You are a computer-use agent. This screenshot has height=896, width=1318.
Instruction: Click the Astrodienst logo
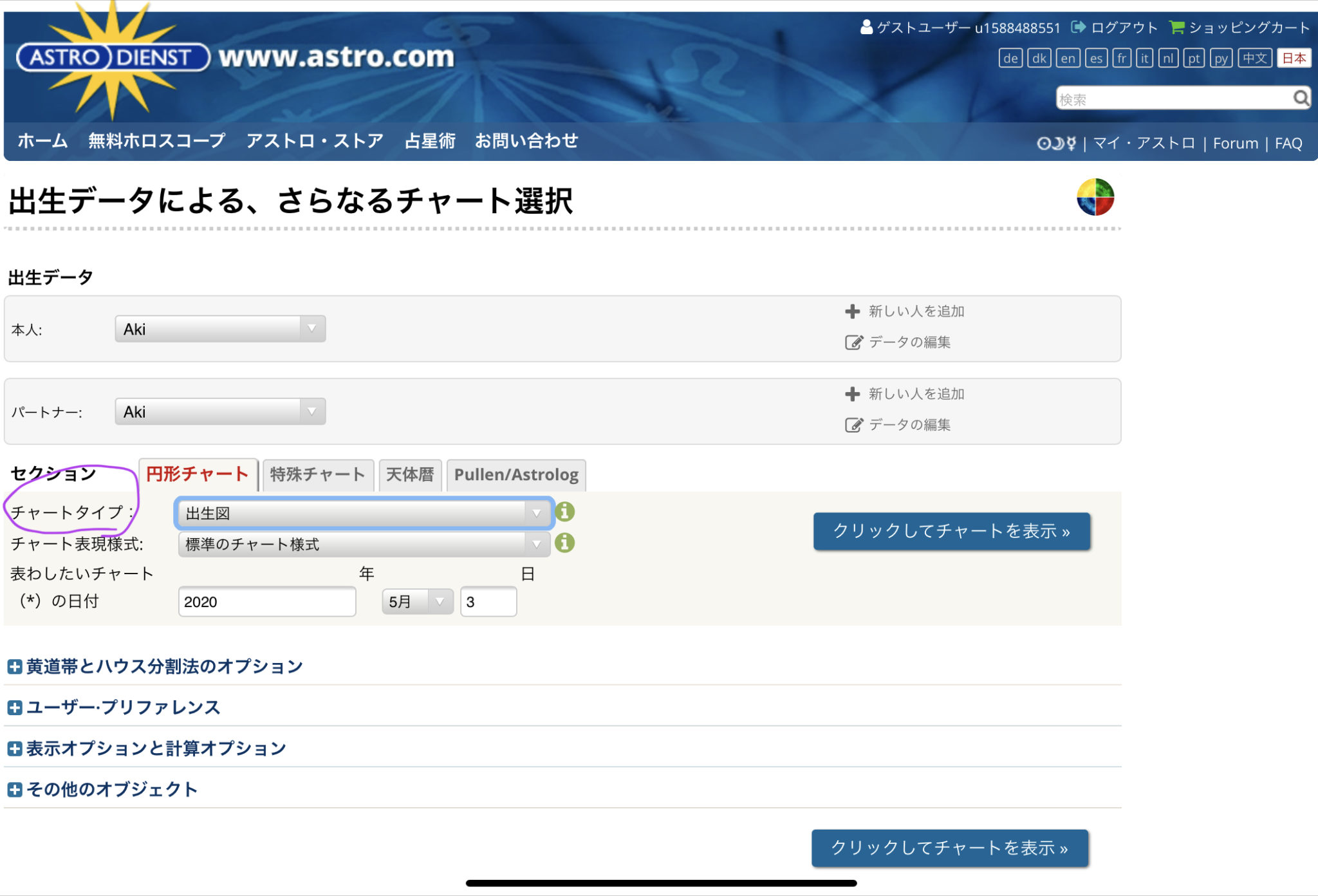pyautogui.click(x=109, y=56)
